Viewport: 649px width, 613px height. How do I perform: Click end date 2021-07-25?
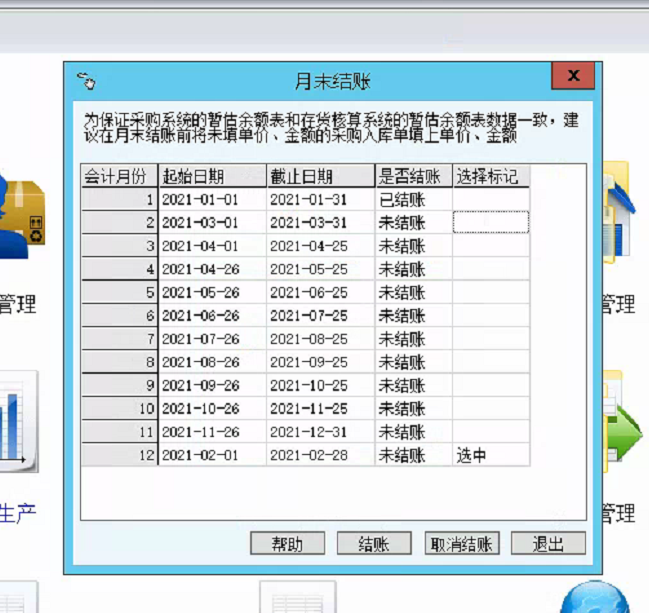tap(321, 316)
